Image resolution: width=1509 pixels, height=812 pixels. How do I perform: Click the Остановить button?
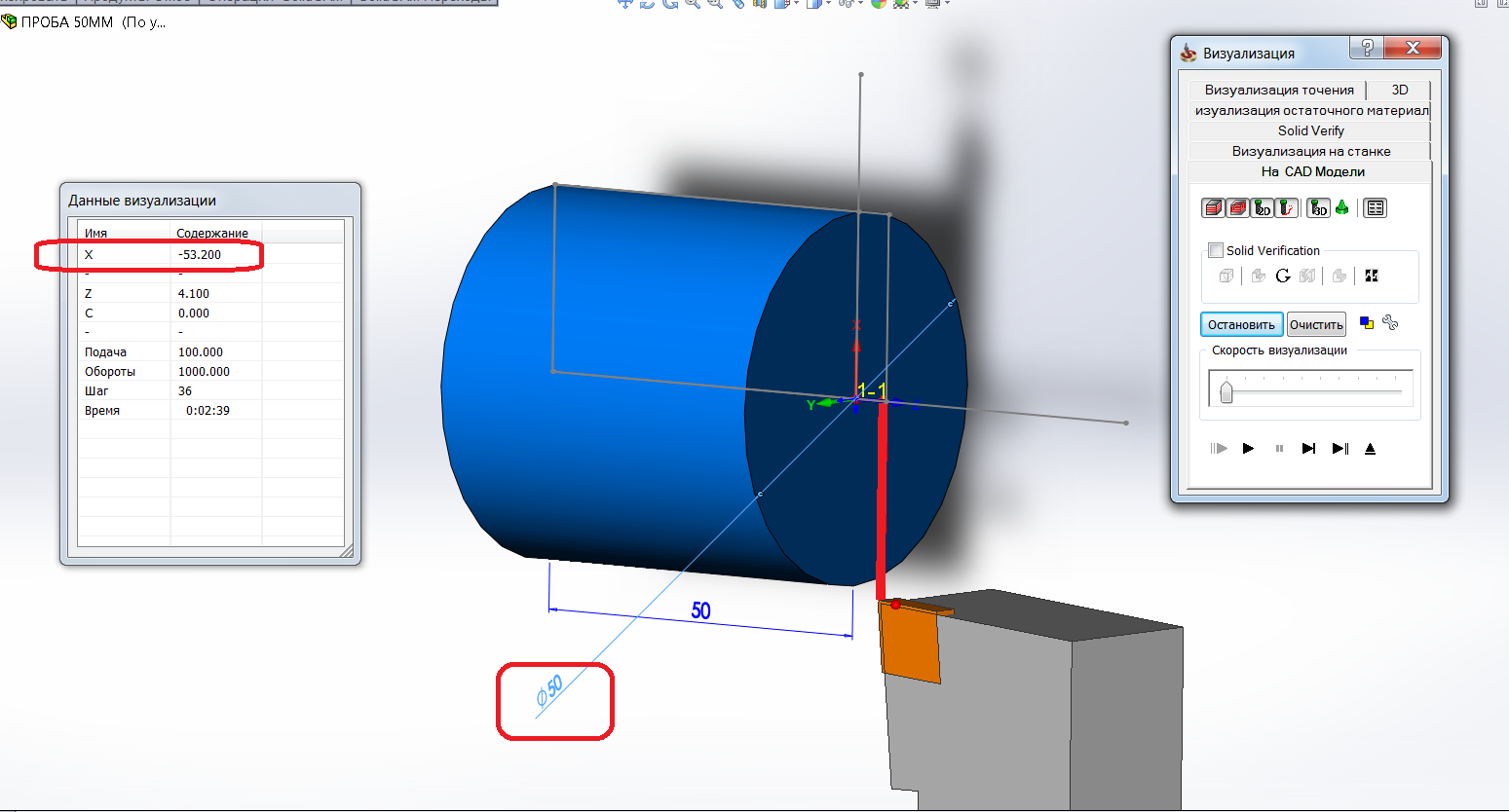click(x=1241, y=324)
